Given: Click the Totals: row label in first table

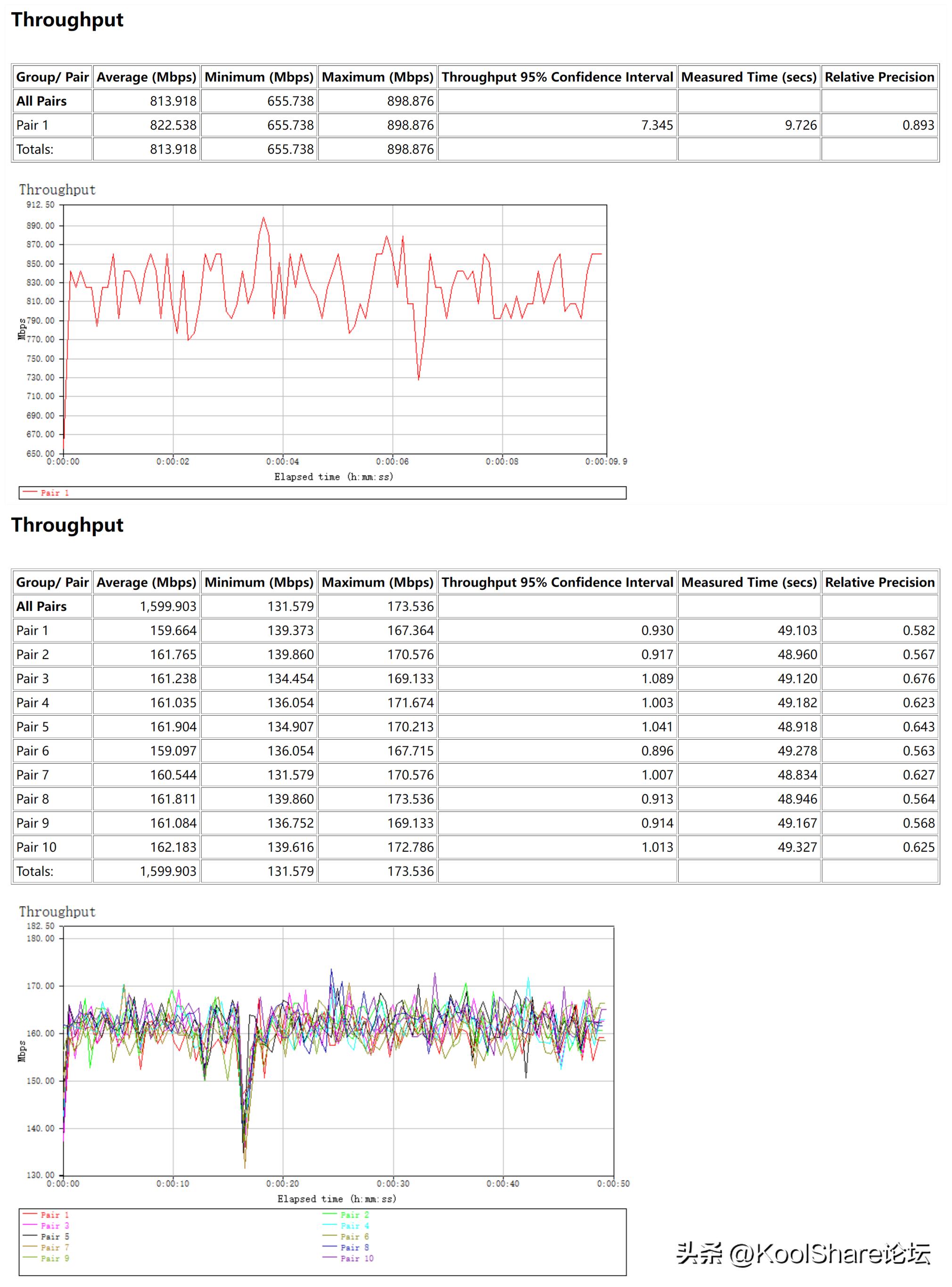Looking at the screenshot, I should click(34, 149).
